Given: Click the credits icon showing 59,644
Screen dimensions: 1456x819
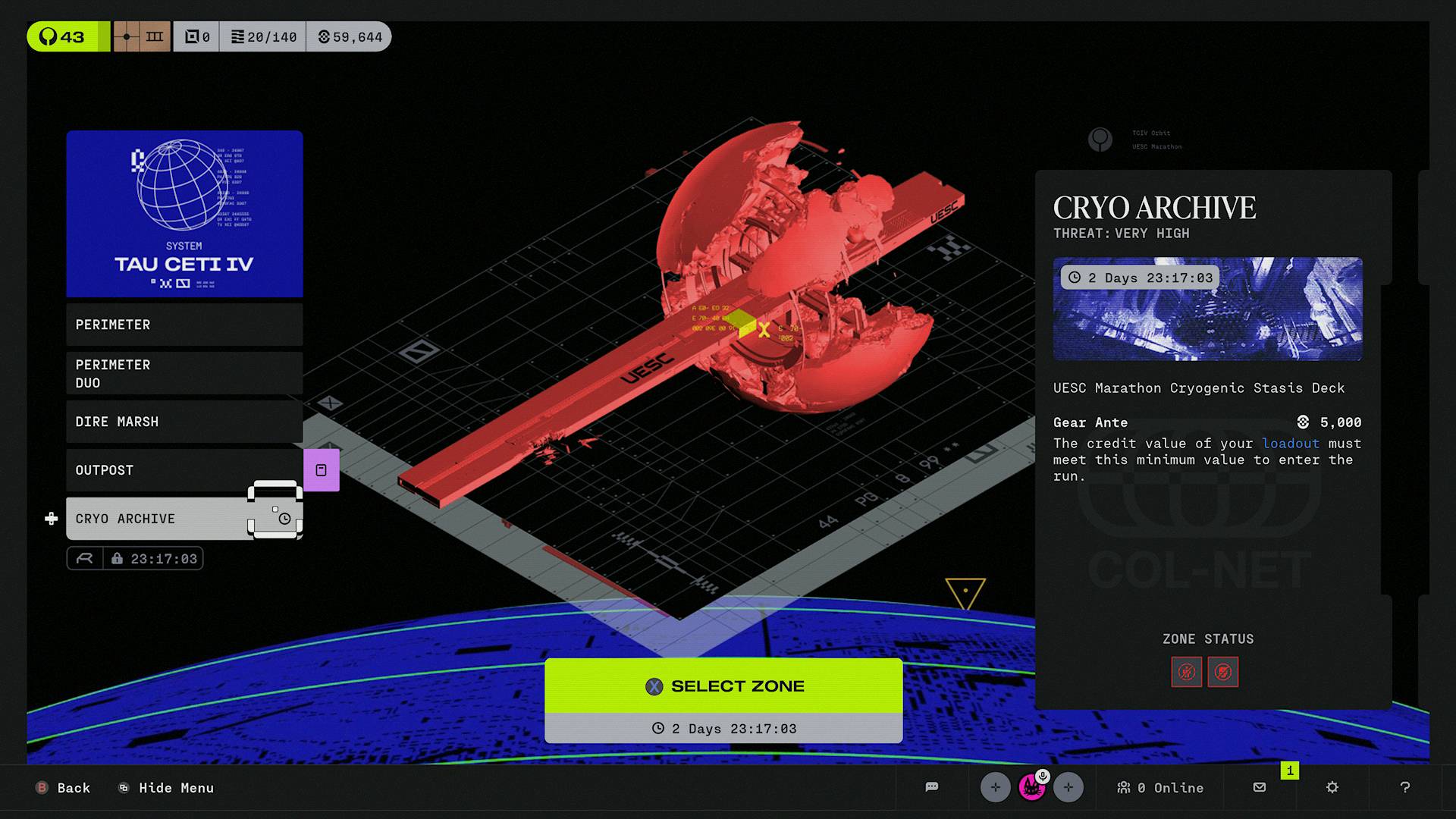Looking at the screenshot, I should click(347, 36).
